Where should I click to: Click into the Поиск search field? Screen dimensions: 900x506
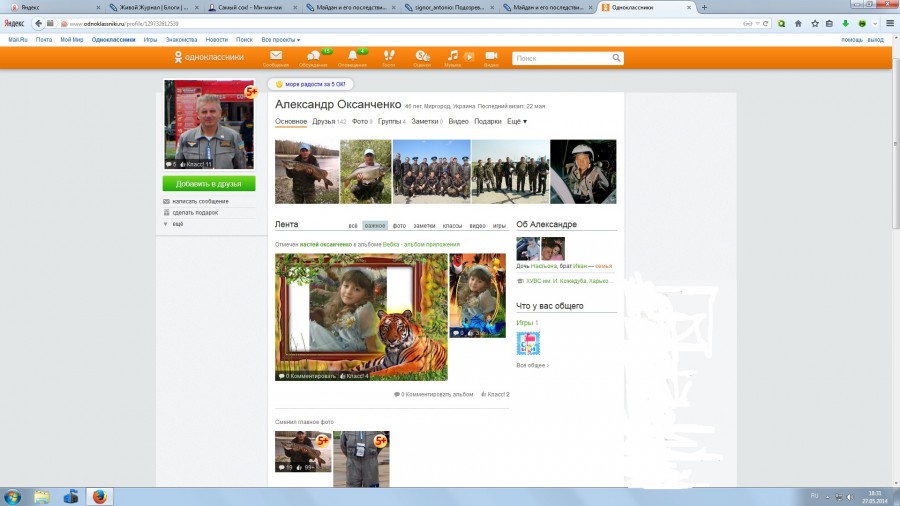coord(560,58)
